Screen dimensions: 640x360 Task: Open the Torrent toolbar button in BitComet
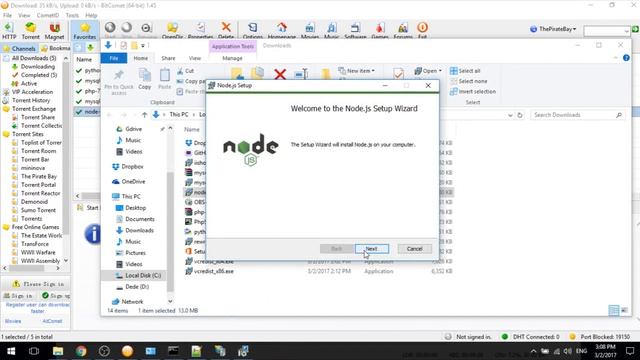click(31, 31)
